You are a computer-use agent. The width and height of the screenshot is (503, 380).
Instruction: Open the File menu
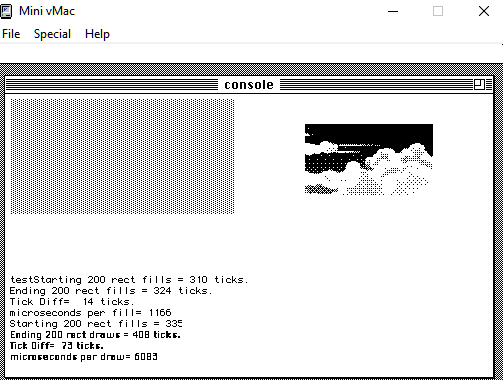pyautogui.click(x=11, y=34)
